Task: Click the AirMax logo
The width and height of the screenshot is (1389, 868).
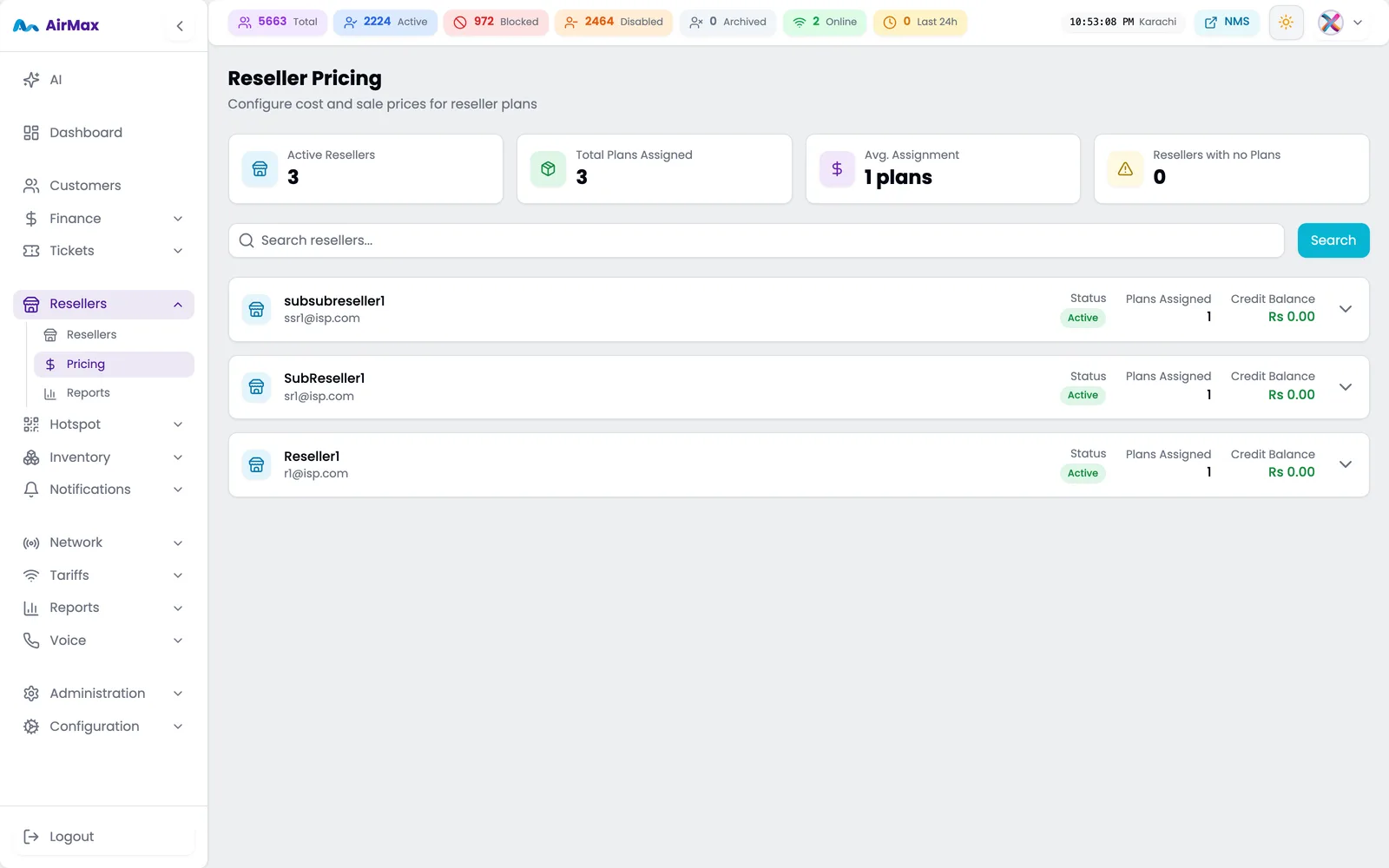Action: coord(56,26)
